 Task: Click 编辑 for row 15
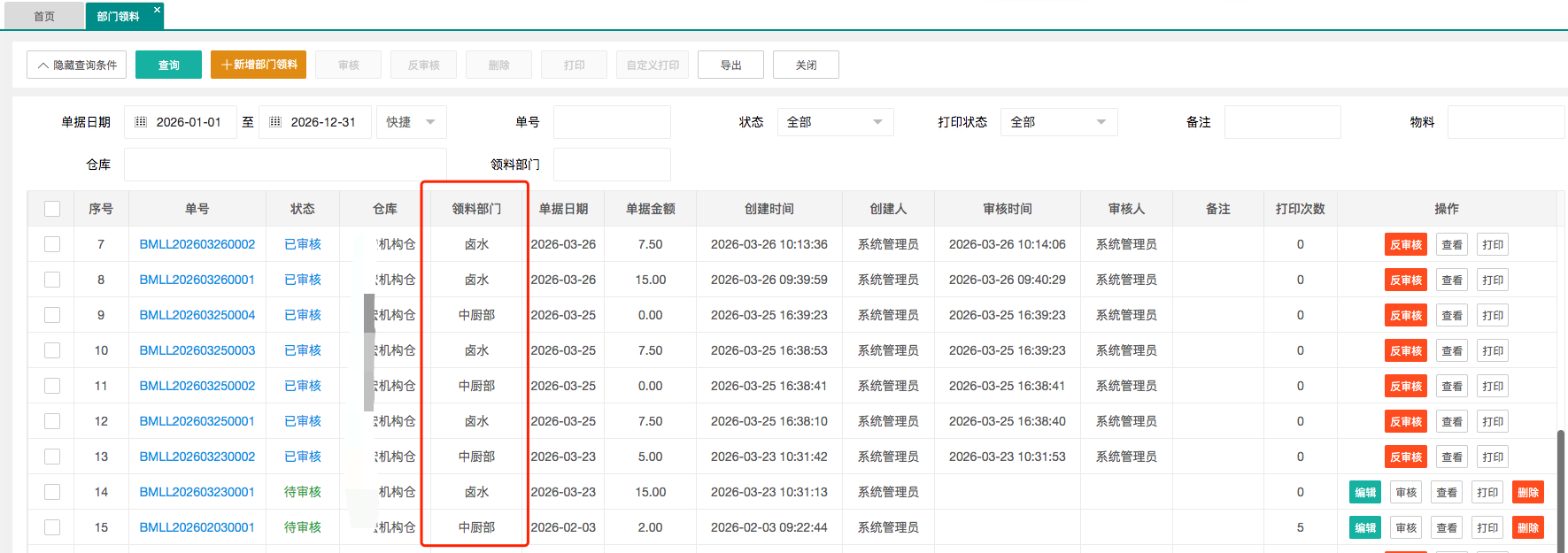click(x=1365, y=528)
